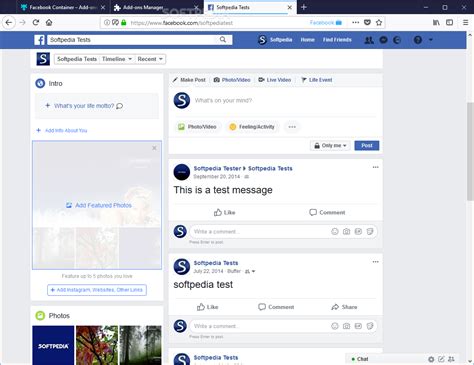
Task: Open the Quick Help question mark icon
Action: point(418,40)
